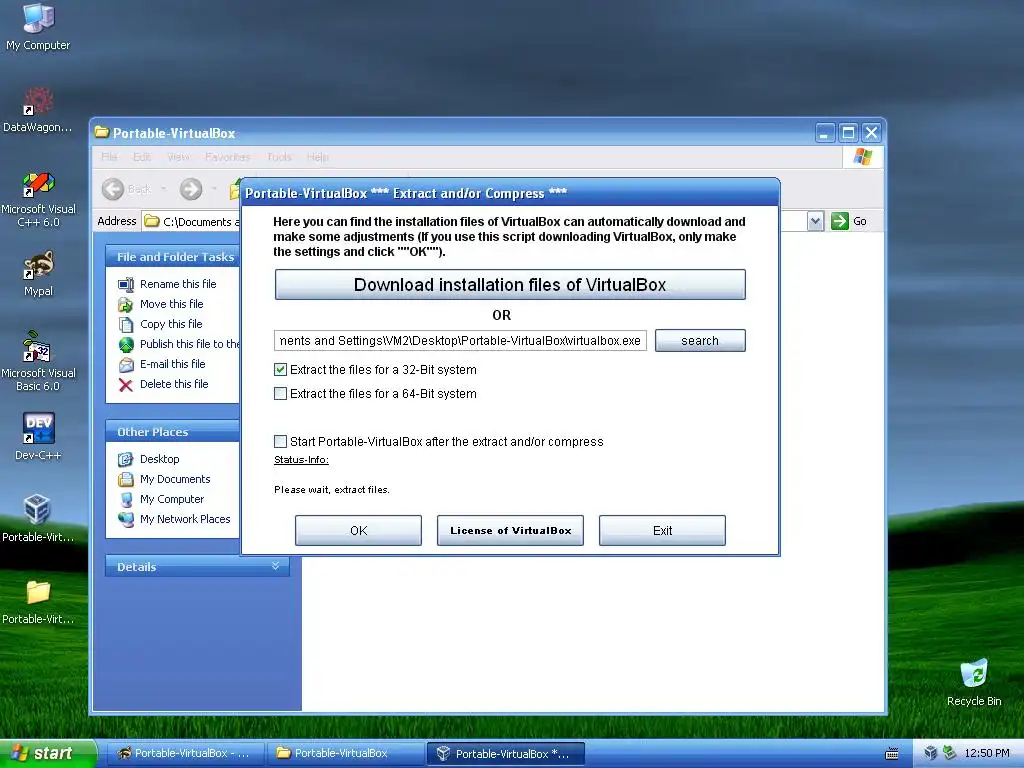Open the Favorites menu in Explorer
Viewport: 1024px width, 768px height.
(227, 157)
